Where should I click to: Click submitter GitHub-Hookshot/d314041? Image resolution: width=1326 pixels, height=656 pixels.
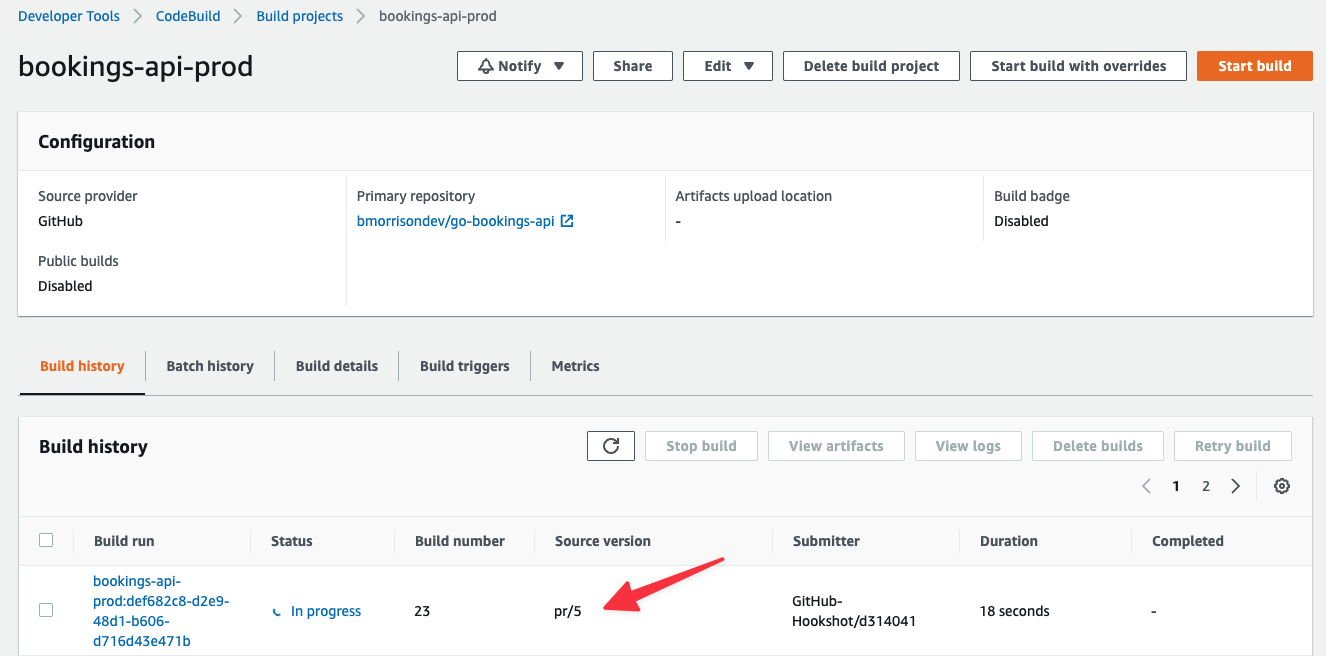click(854, 611)
